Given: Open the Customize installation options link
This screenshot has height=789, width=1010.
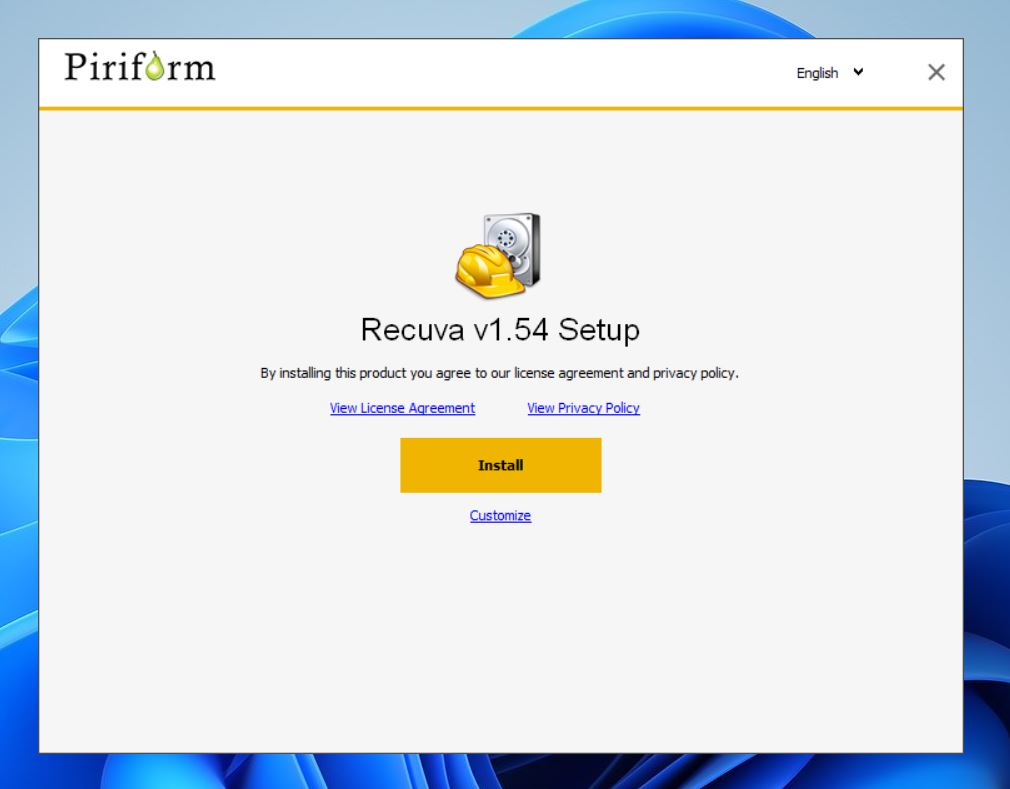Looking at the screenshot, I should (x=500, y=515).
